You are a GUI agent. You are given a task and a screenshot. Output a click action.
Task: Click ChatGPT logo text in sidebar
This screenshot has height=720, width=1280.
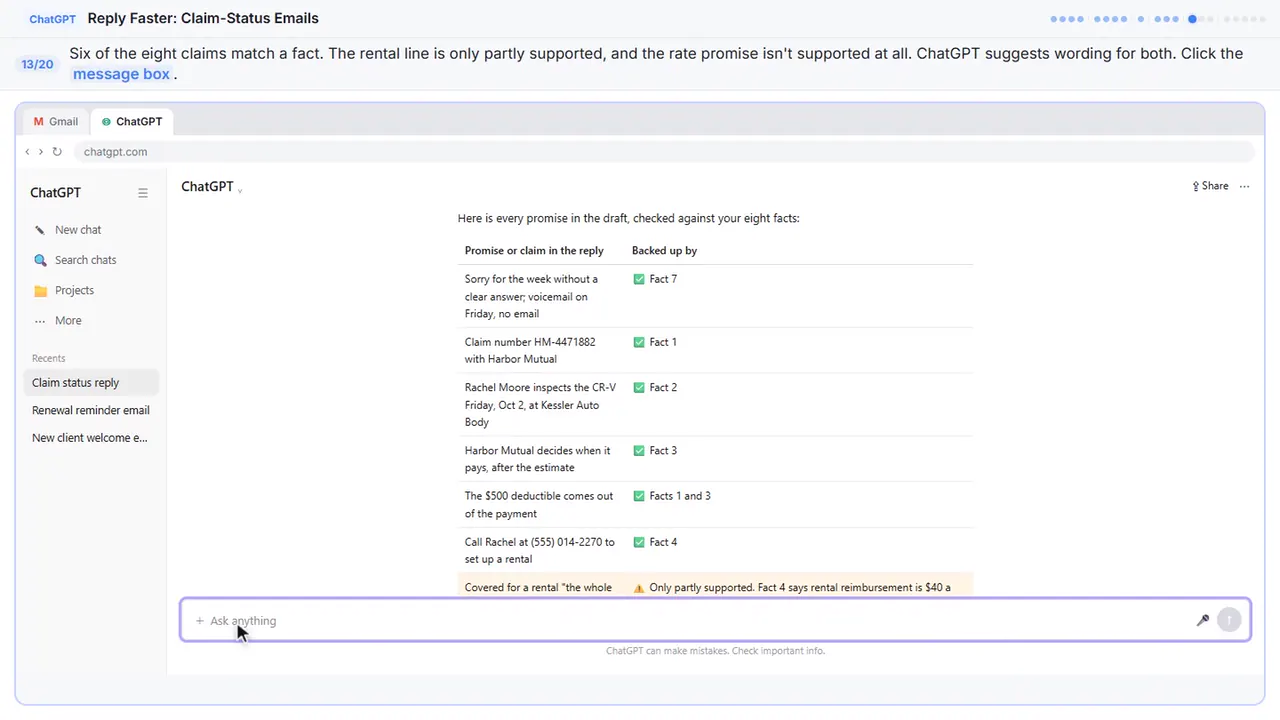click(55, 193)
